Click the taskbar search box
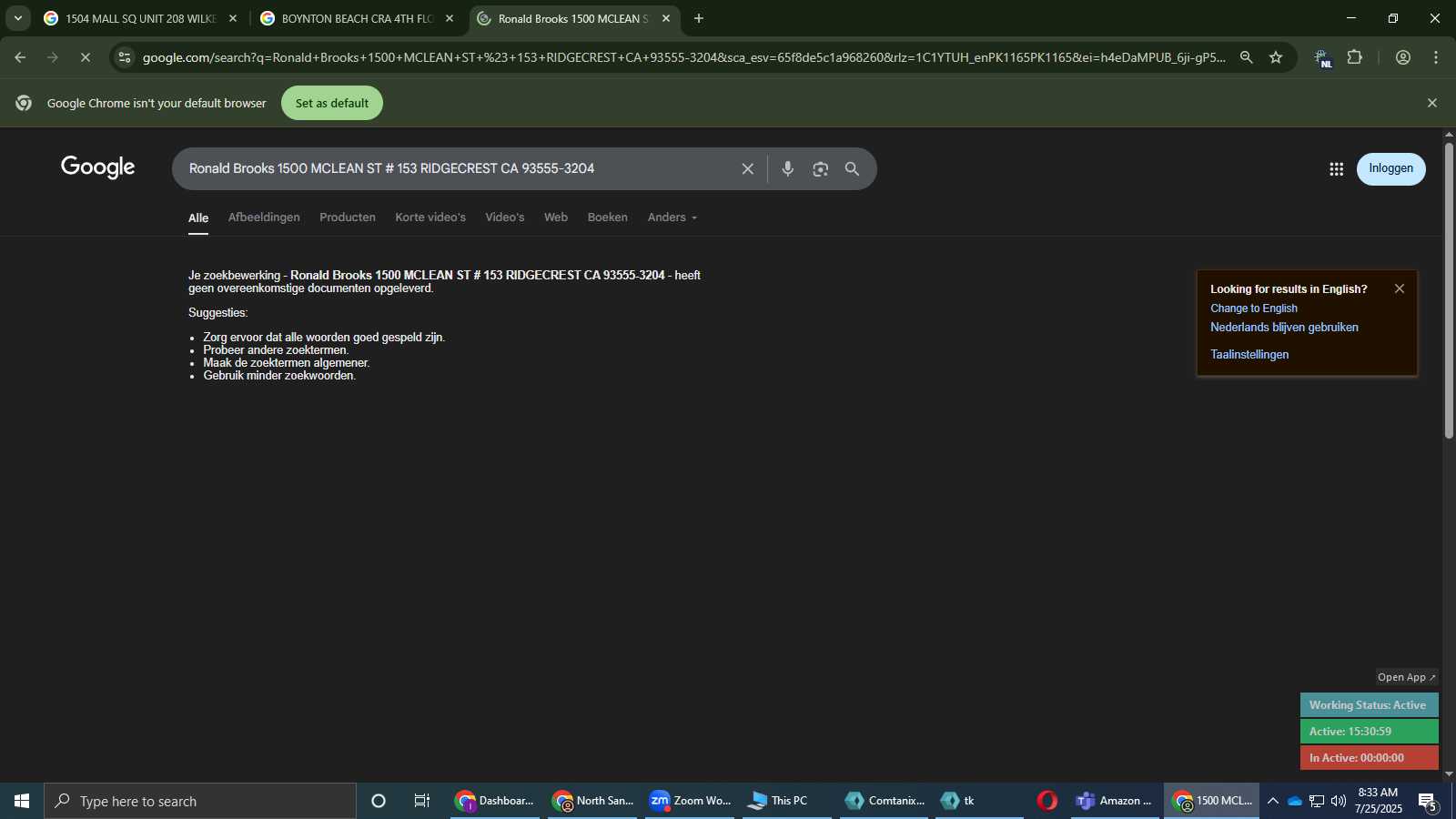This screenshot has width=1456, height=819. [200, 801]
